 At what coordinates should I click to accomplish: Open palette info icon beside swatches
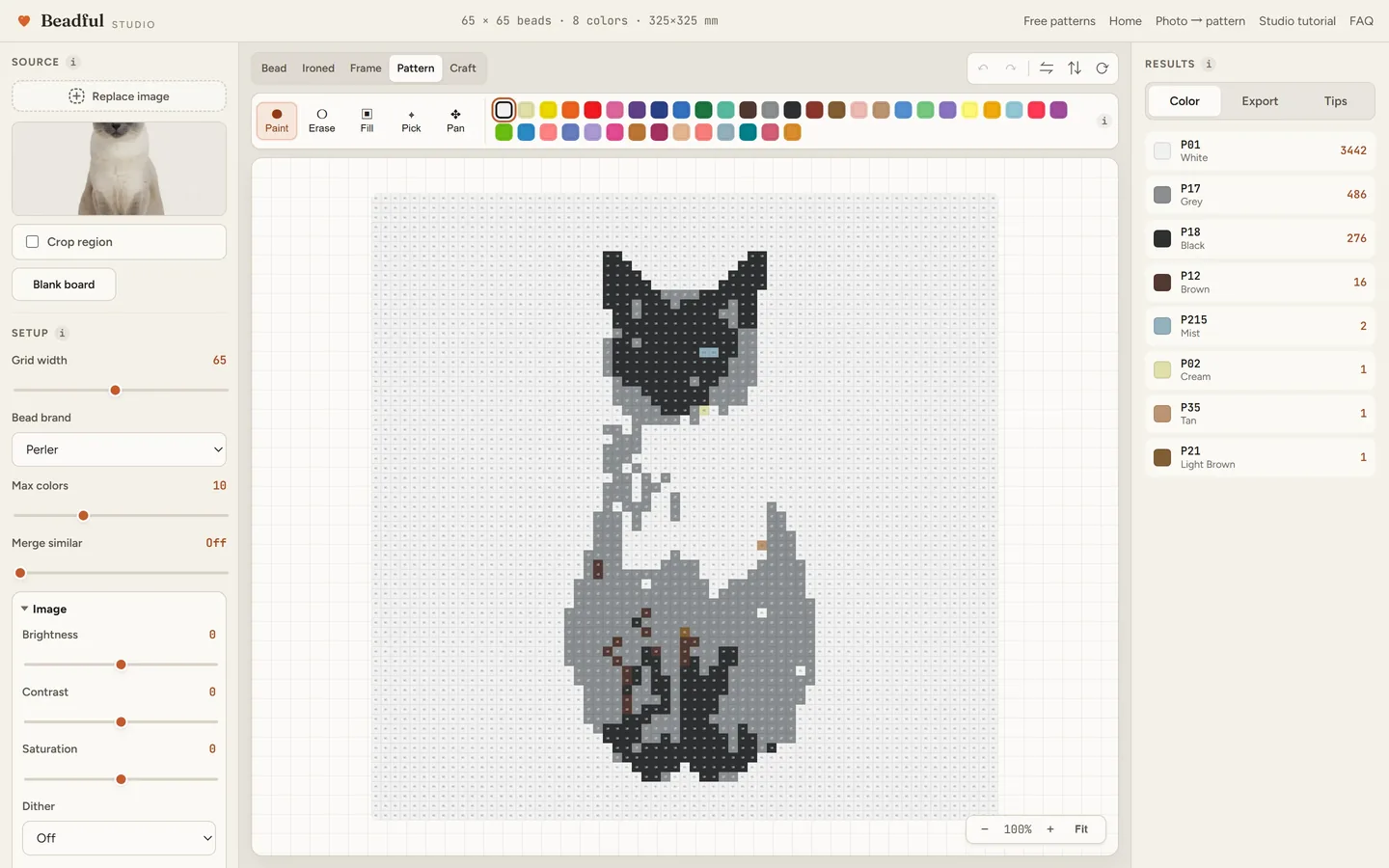(x=1103, y=121)
